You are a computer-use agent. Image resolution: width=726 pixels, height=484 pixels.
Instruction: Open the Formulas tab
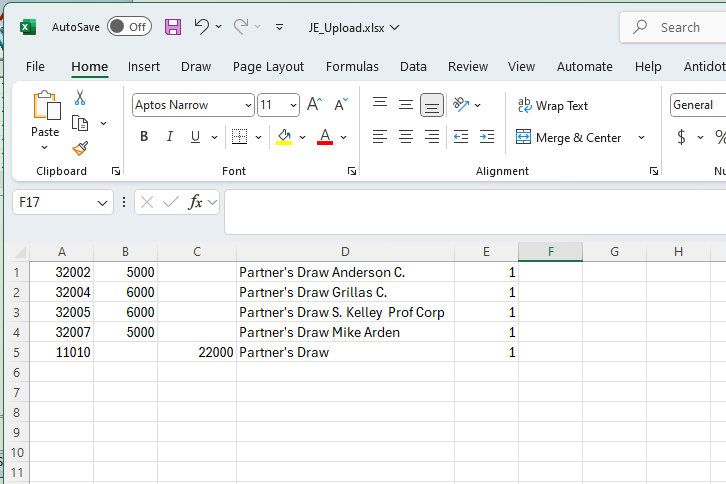352,67
